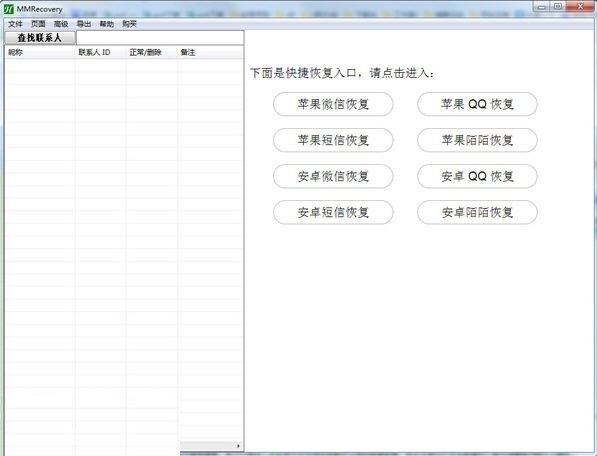
Task: Open the 导出 menu
Action: tap(84, 24)
